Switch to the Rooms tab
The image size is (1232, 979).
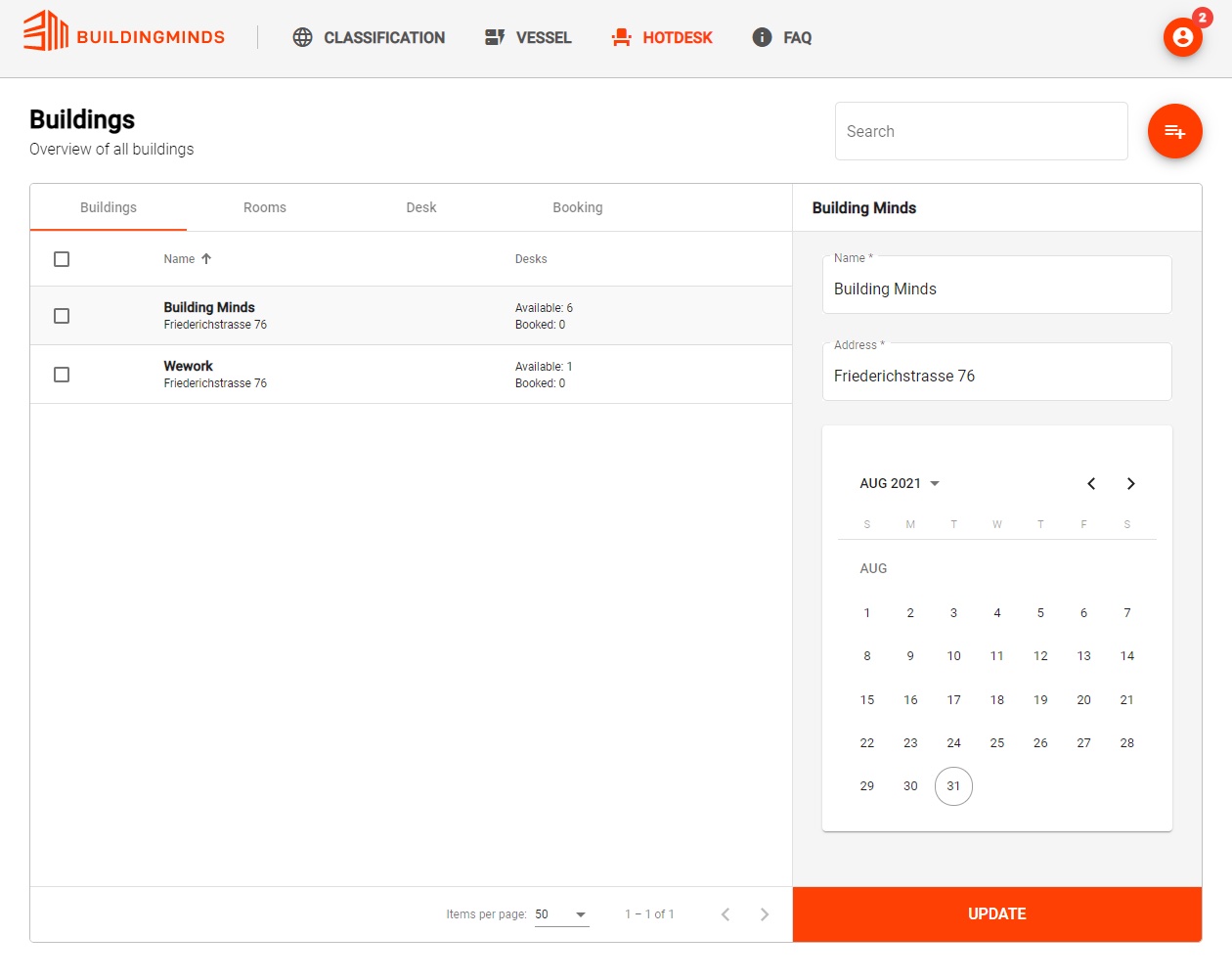[x=265, y=207]
